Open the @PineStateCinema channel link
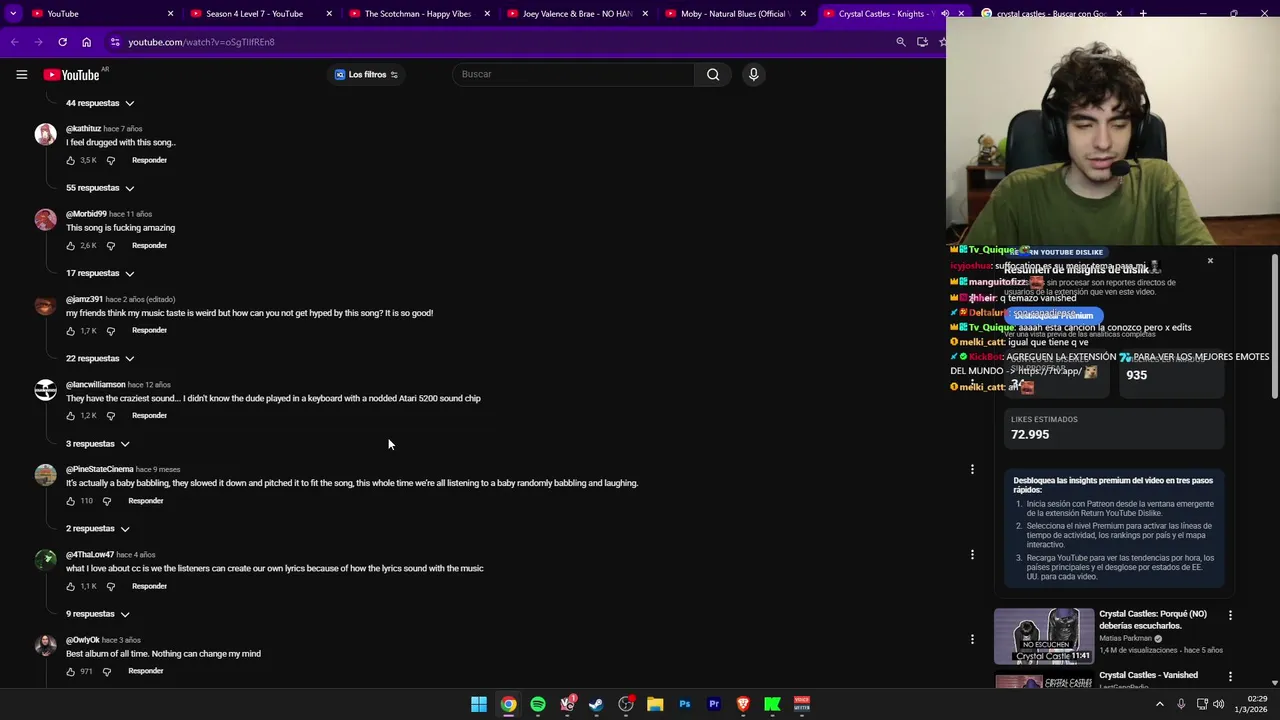Screen dimensions: 1280x720 pyautogui.click(x=100, y=469)
